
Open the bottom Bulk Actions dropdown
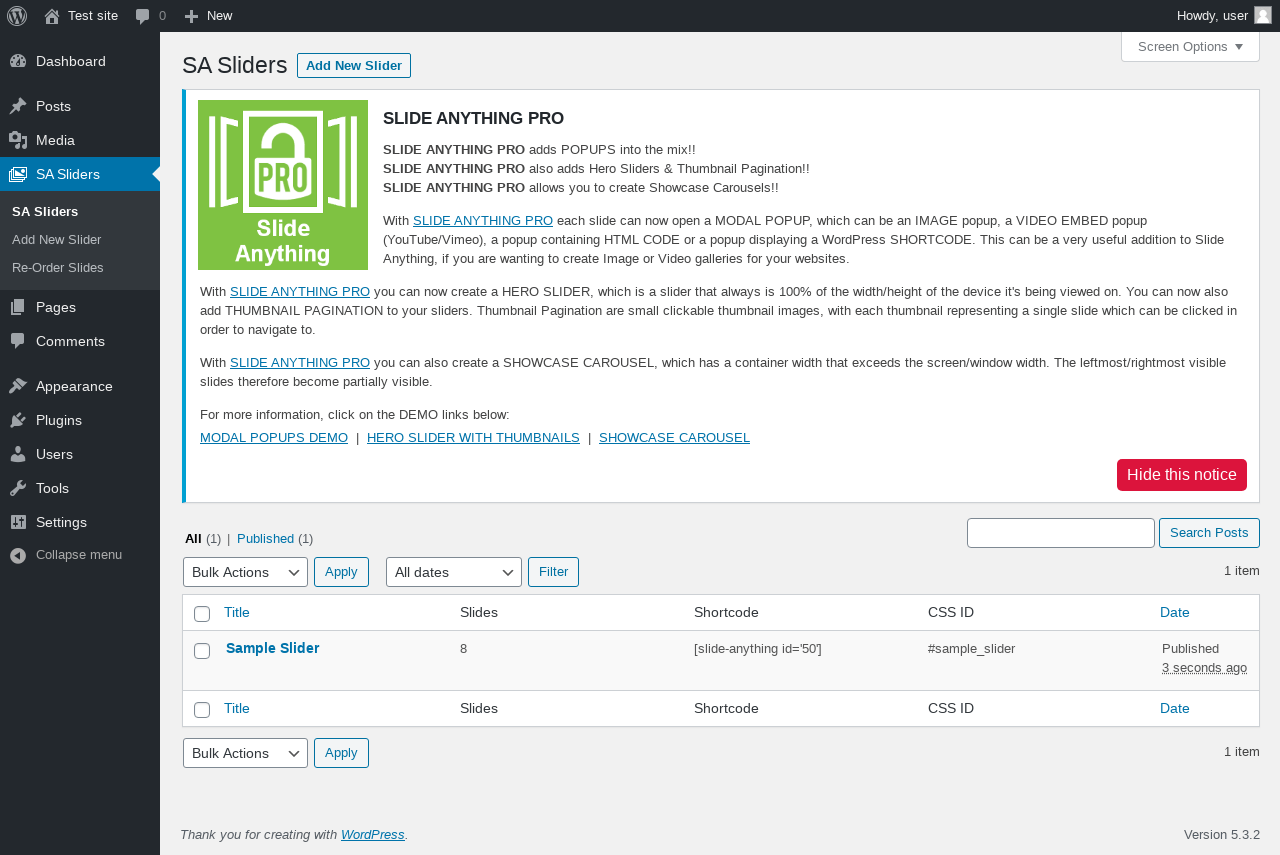[x=245, y=753]
